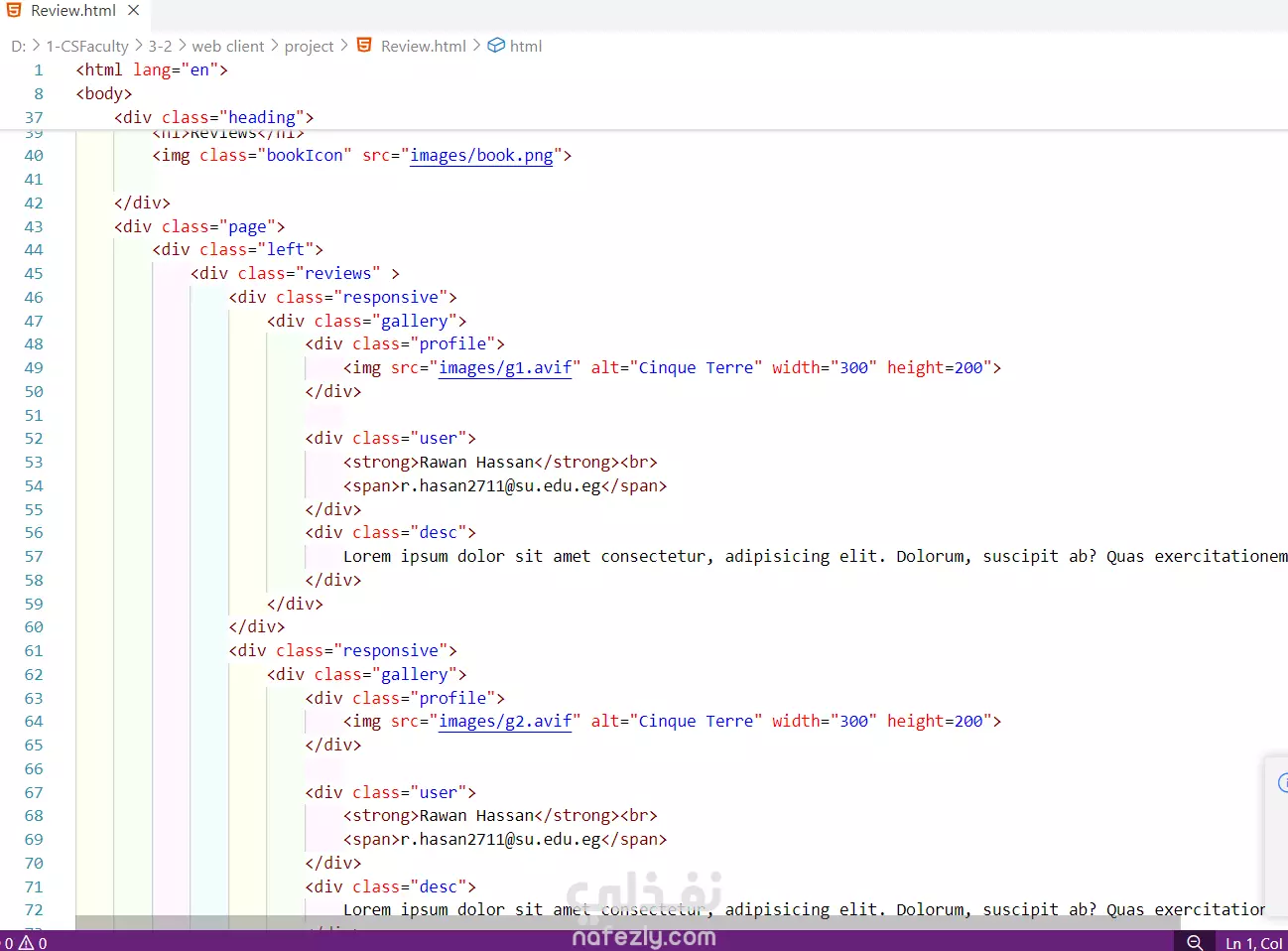Click the bookIcon class name on line 40
The width and height of the screenshot is (1288, 951).
[x=304, y=155]
